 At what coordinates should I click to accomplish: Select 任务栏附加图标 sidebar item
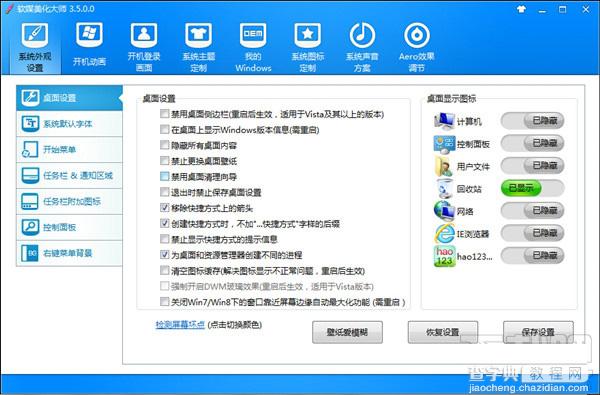click(69, 201)
